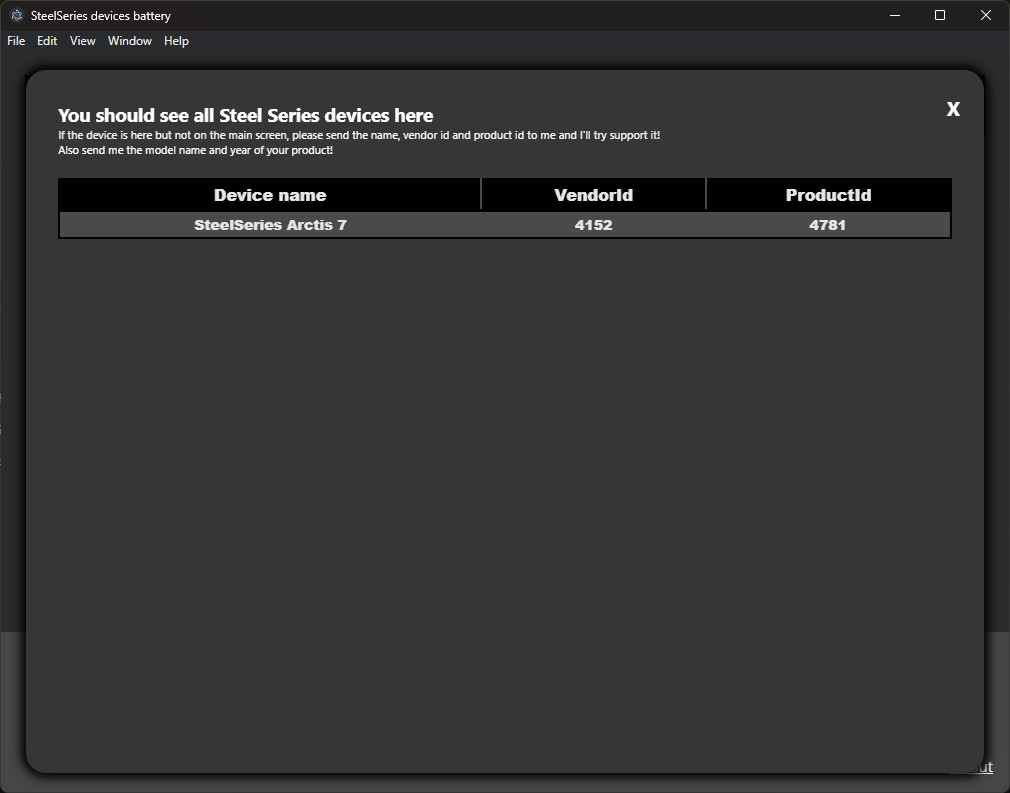Open the File menu

[16, 41]
